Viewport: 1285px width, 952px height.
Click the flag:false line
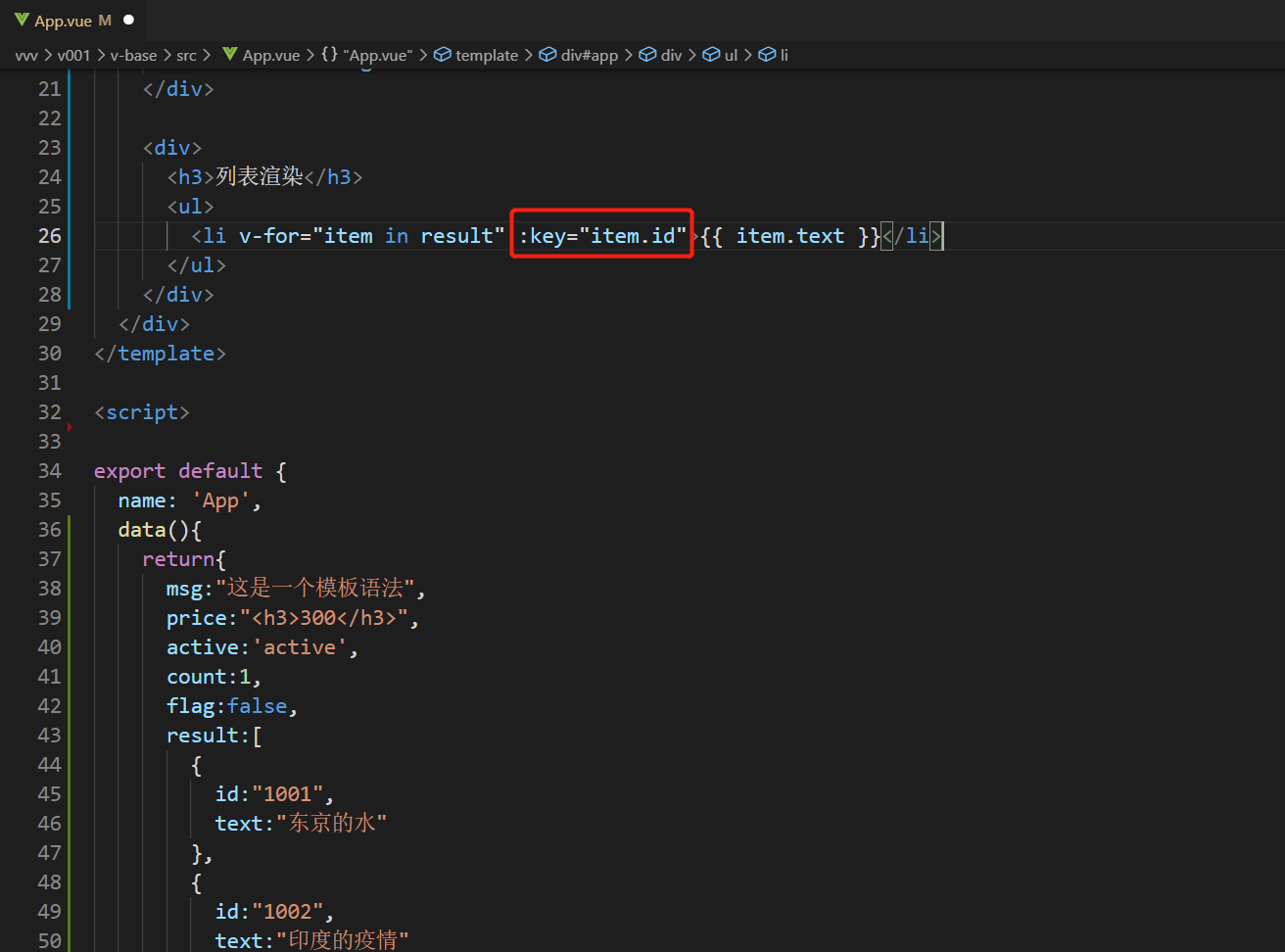coord(232,706)
